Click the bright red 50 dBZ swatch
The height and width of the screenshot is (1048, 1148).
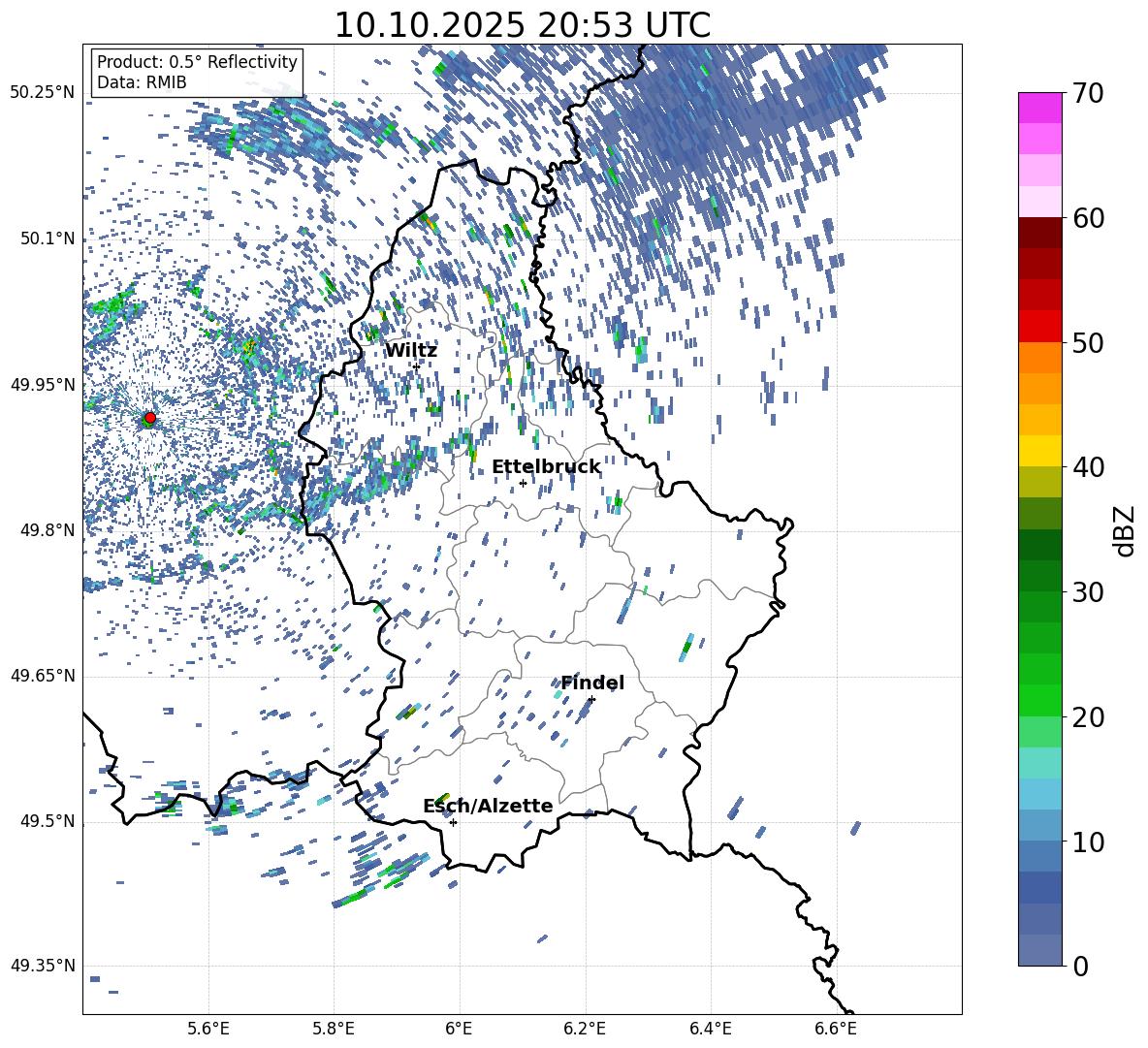(x=1039, y=327)
